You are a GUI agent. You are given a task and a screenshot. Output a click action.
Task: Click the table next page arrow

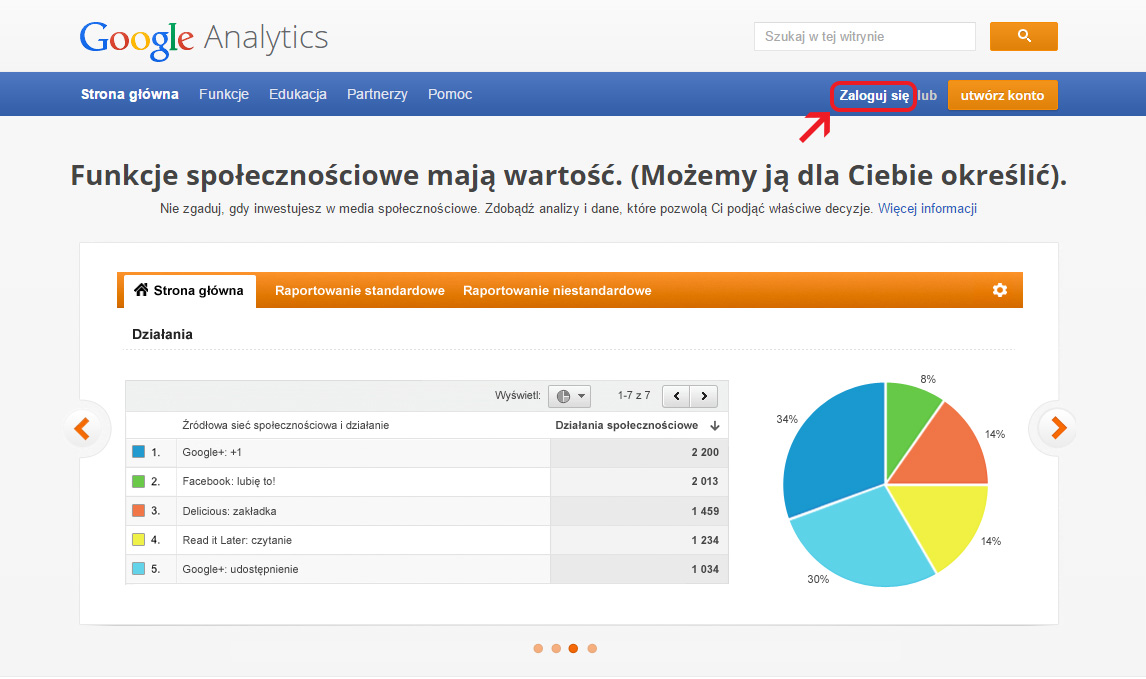704,396
